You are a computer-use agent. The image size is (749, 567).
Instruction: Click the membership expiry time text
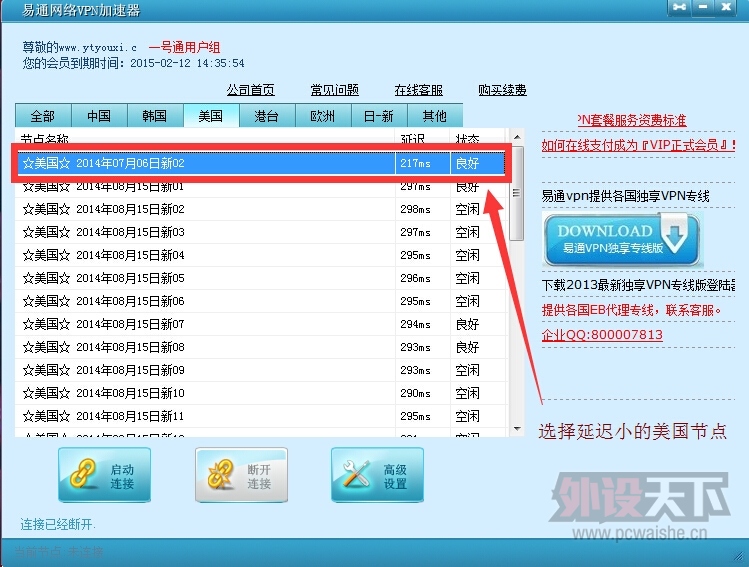tap(134, 63)
